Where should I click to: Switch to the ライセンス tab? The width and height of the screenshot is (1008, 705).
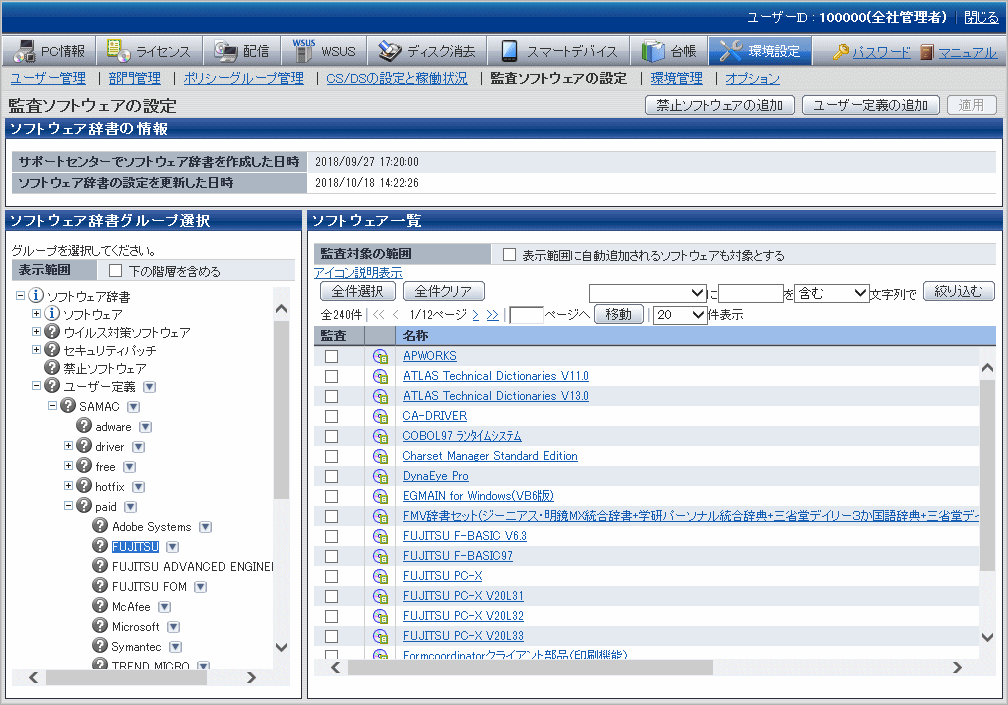(152, 51)
